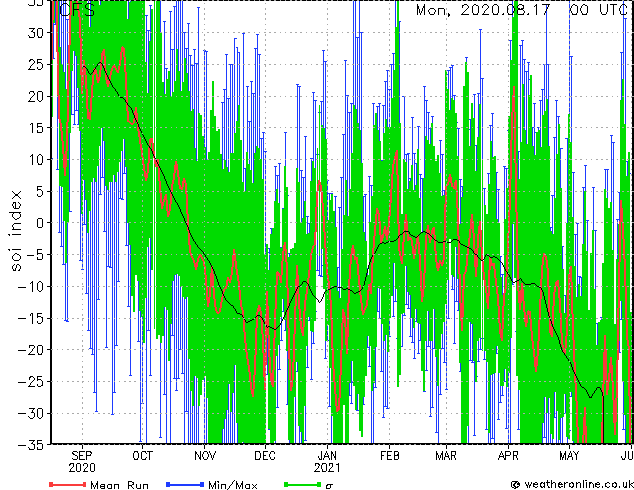Click the MAY month axis label

(569, 456)
